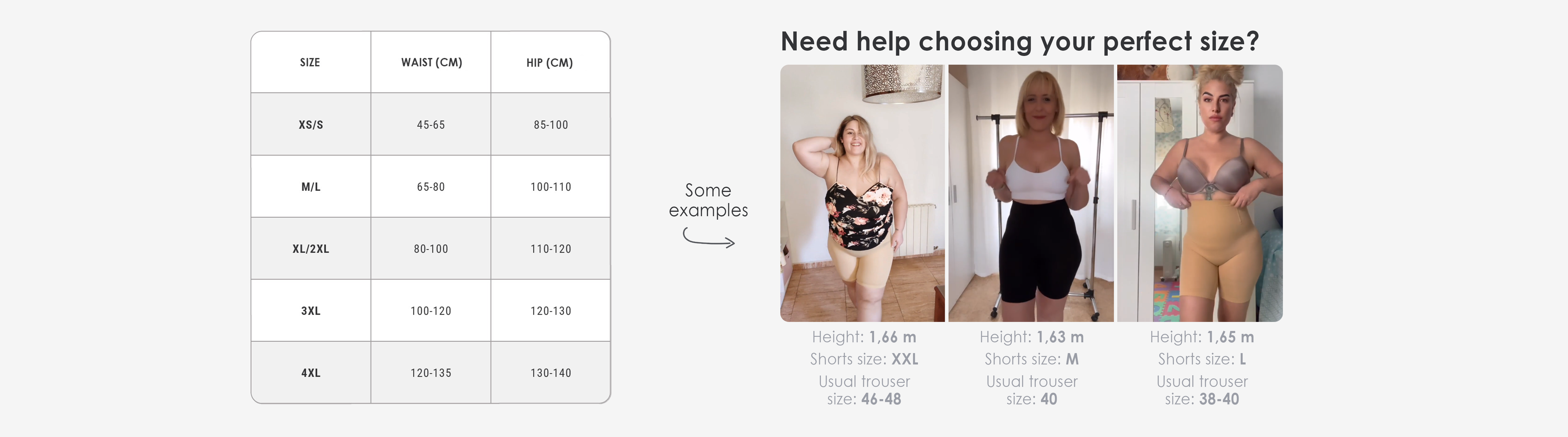Open the XXL shorts example photo
Image resolution: width=1568 pixels, height=437 pixels.
click(863, 193)
